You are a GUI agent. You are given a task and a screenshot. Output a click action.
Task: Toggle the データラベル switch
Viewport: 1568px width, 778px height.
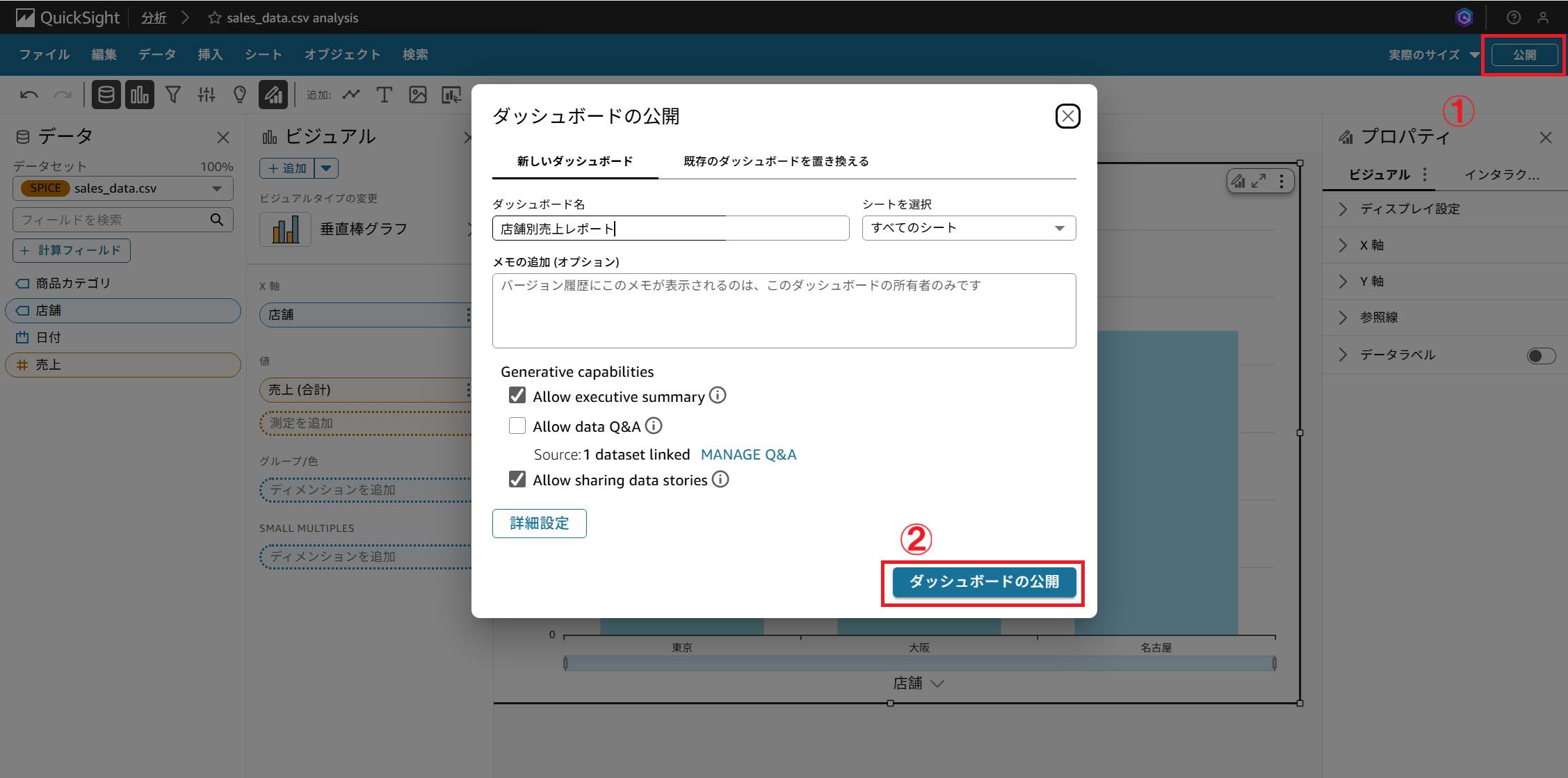[x=1541, y=356]
